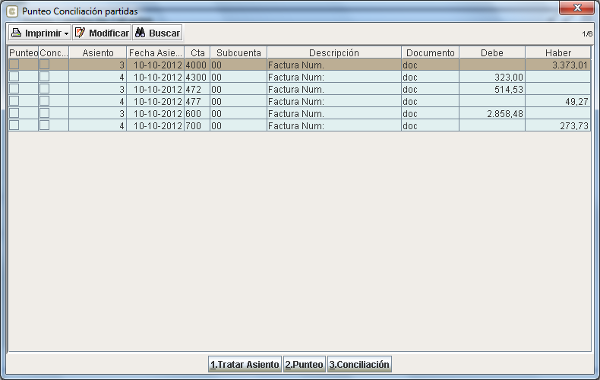Click the Punteo column header
Viewport: 600px width, 380px height.
point(23,52)
